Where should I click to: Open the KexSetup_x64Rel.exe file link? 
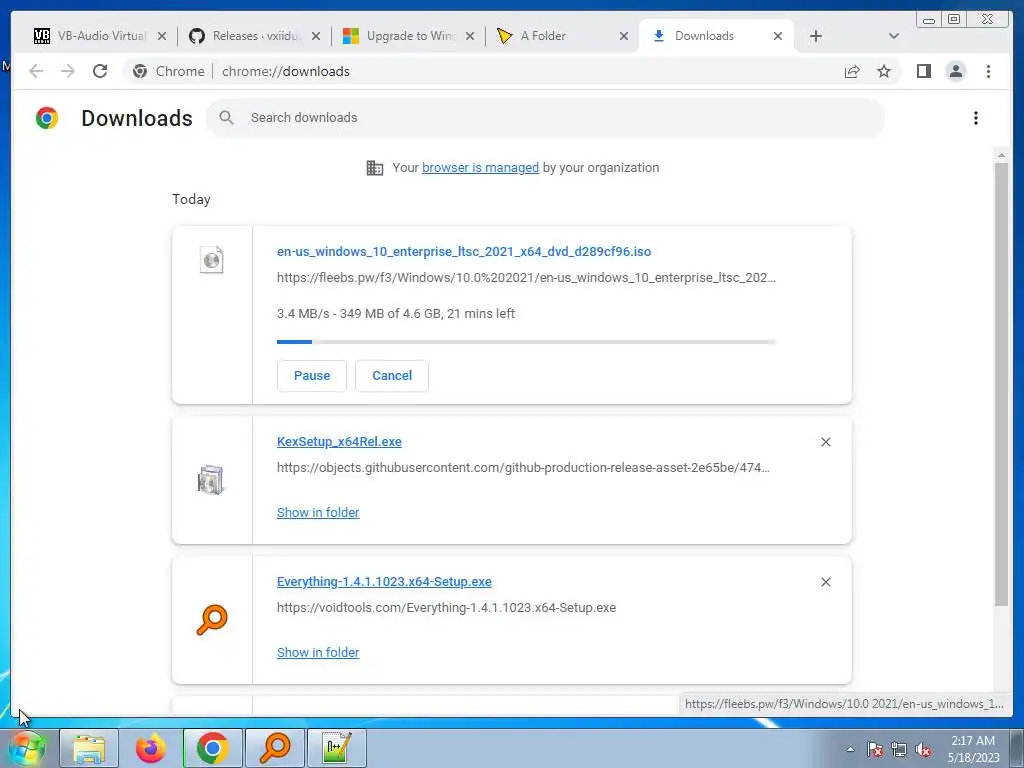pyautogui.click(x=339, y=441)
